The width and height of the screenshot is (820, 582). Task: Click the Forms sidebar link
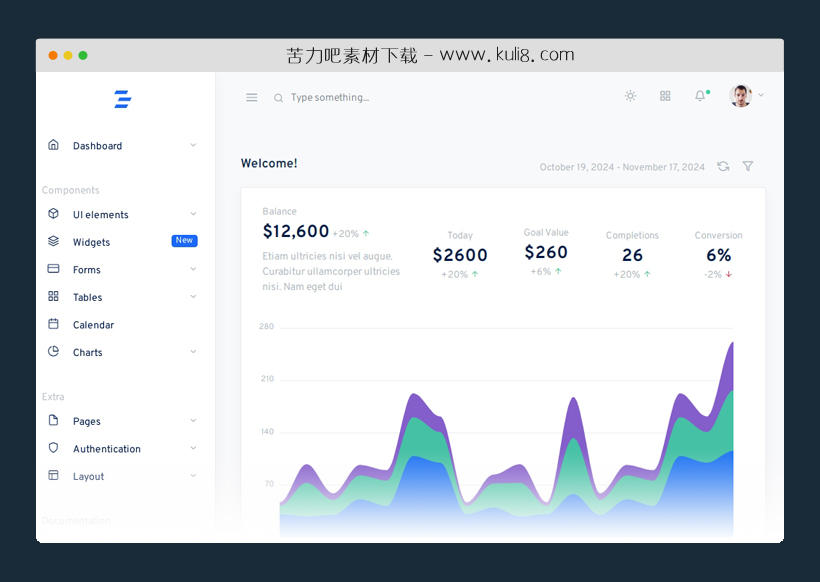(87, 269)
